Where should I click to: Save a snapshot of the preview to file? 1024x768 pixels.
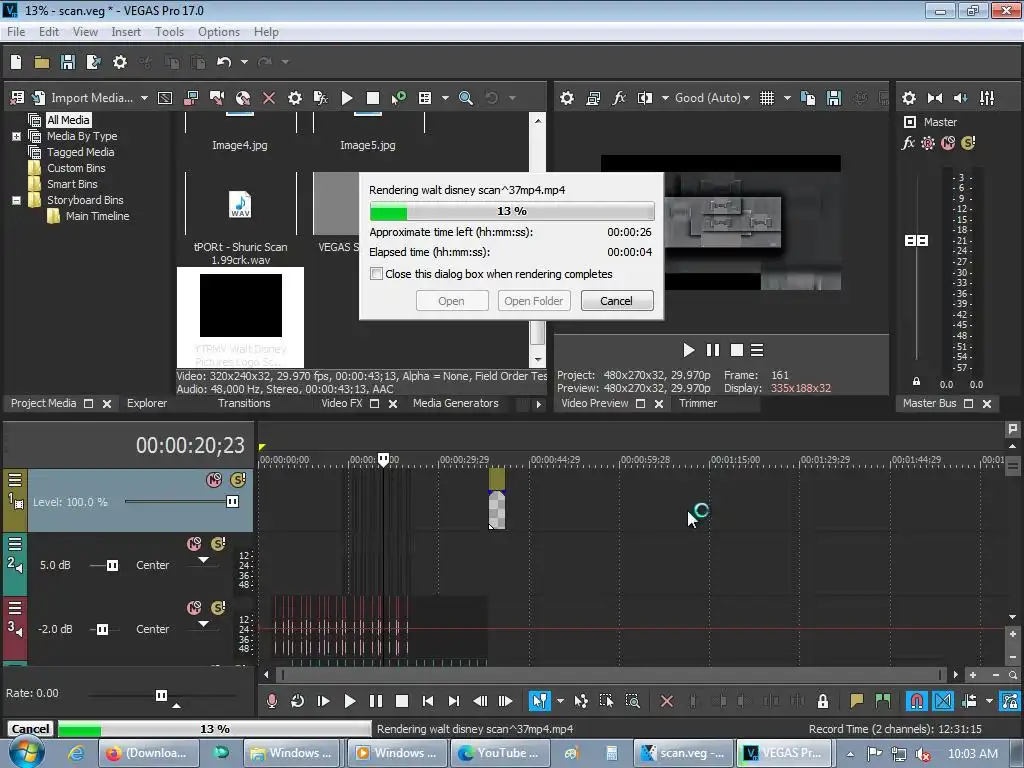point(834,98)
